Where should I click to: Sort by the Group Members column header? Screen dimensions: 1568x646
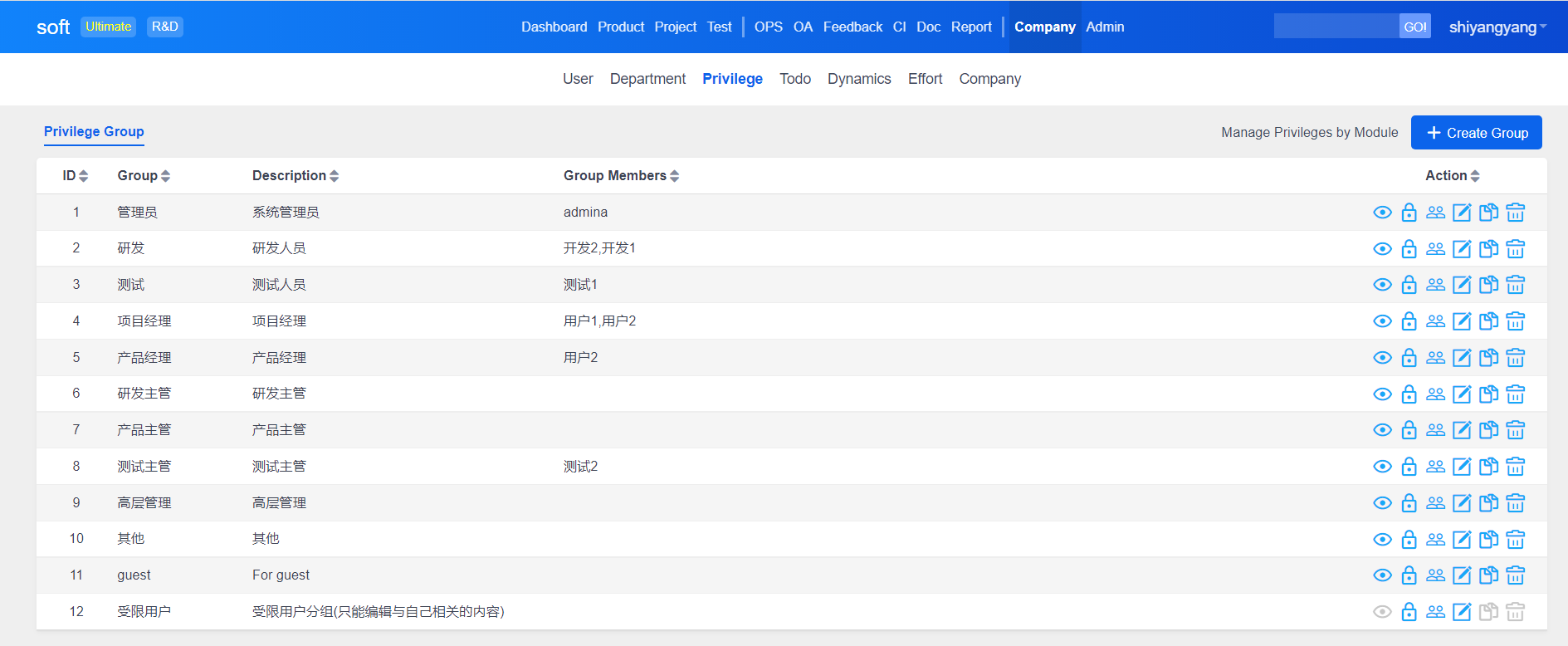(620, 176)
